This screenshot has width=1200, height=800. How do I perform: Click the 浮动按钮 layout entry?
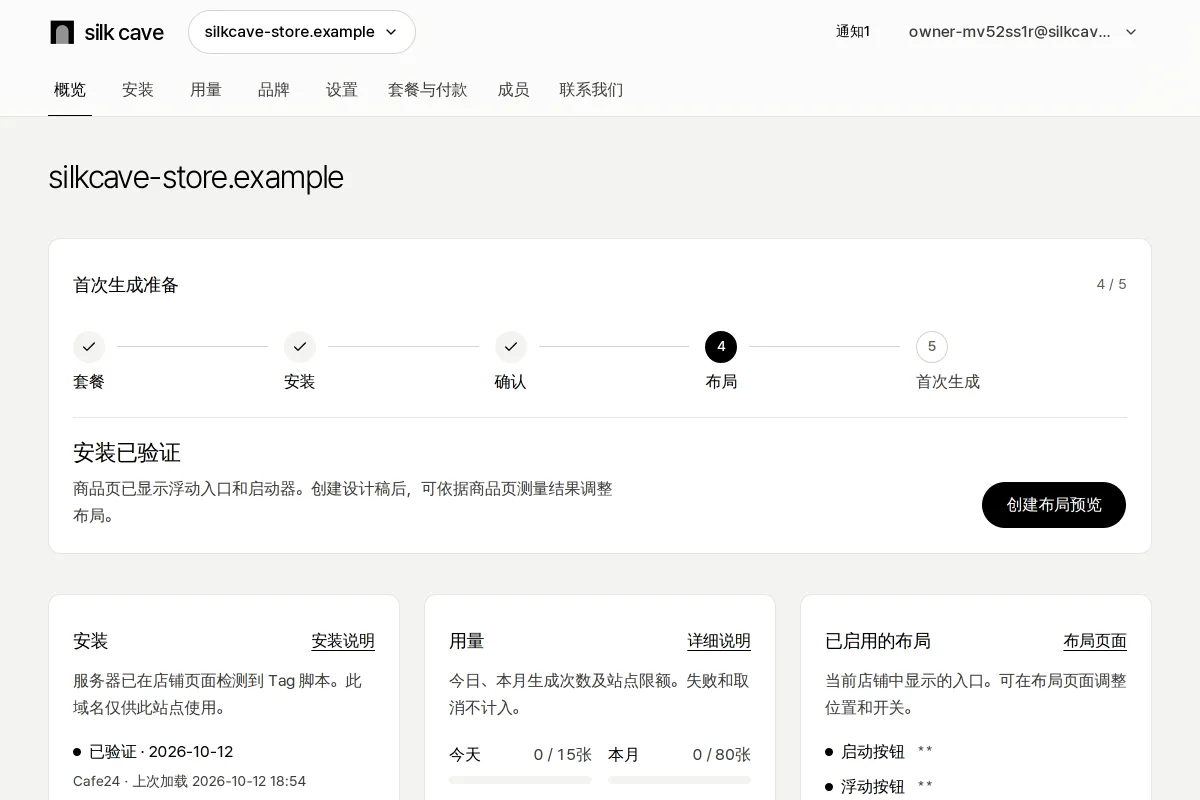pyautogui.click(x=873, y=787)
